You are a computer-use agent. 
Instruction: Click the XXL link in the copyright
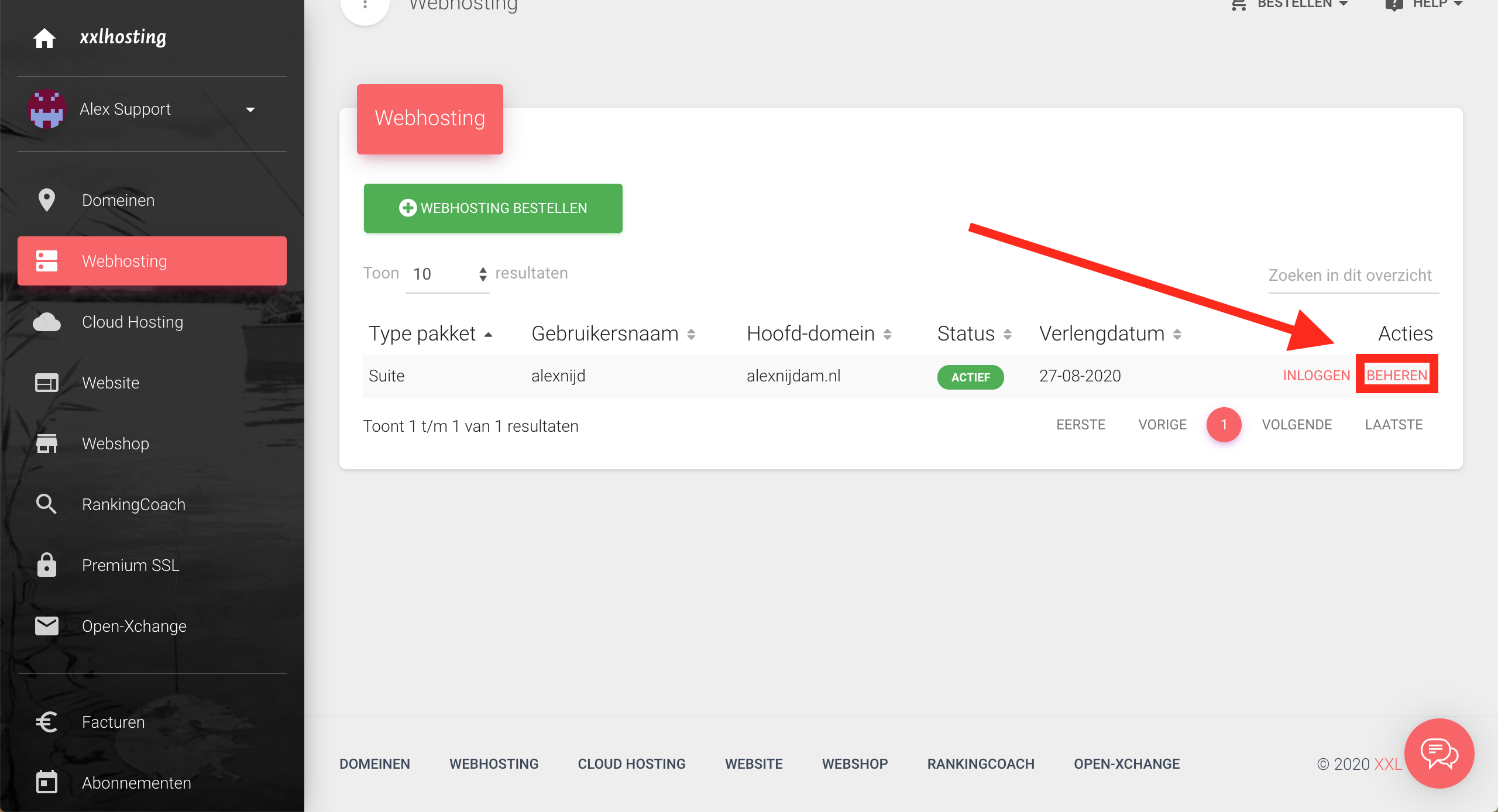point(1387,764)
